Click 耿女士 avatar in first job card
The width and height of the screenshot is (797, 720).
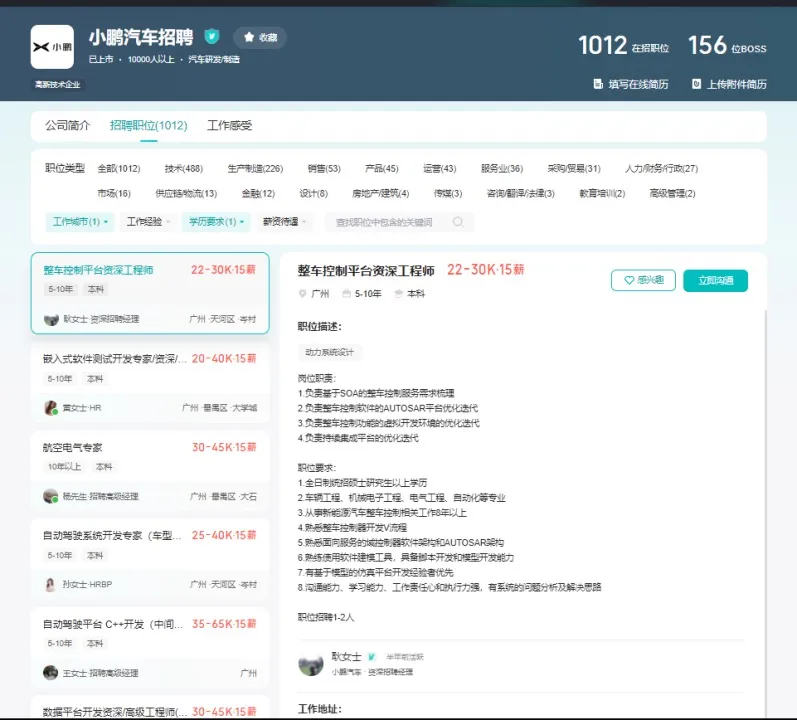pos(51,319)
